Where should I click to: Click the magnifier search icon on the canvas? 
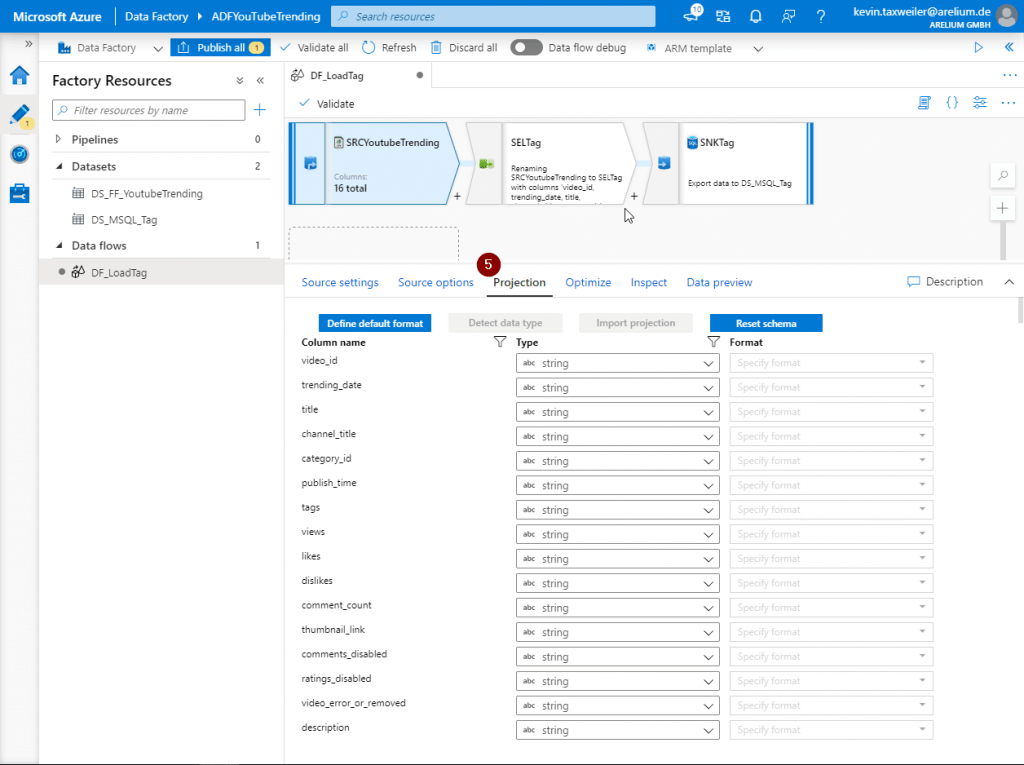click(1002, 175)
